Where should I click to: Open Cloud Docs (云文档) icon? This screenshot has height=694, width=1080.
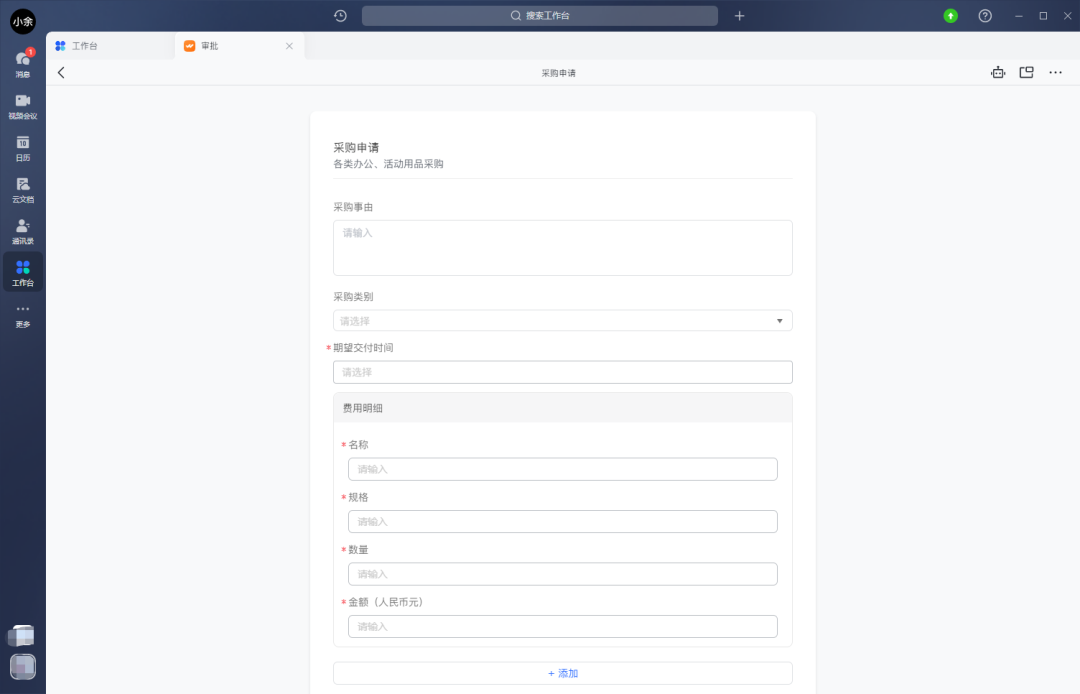[22, 189]
